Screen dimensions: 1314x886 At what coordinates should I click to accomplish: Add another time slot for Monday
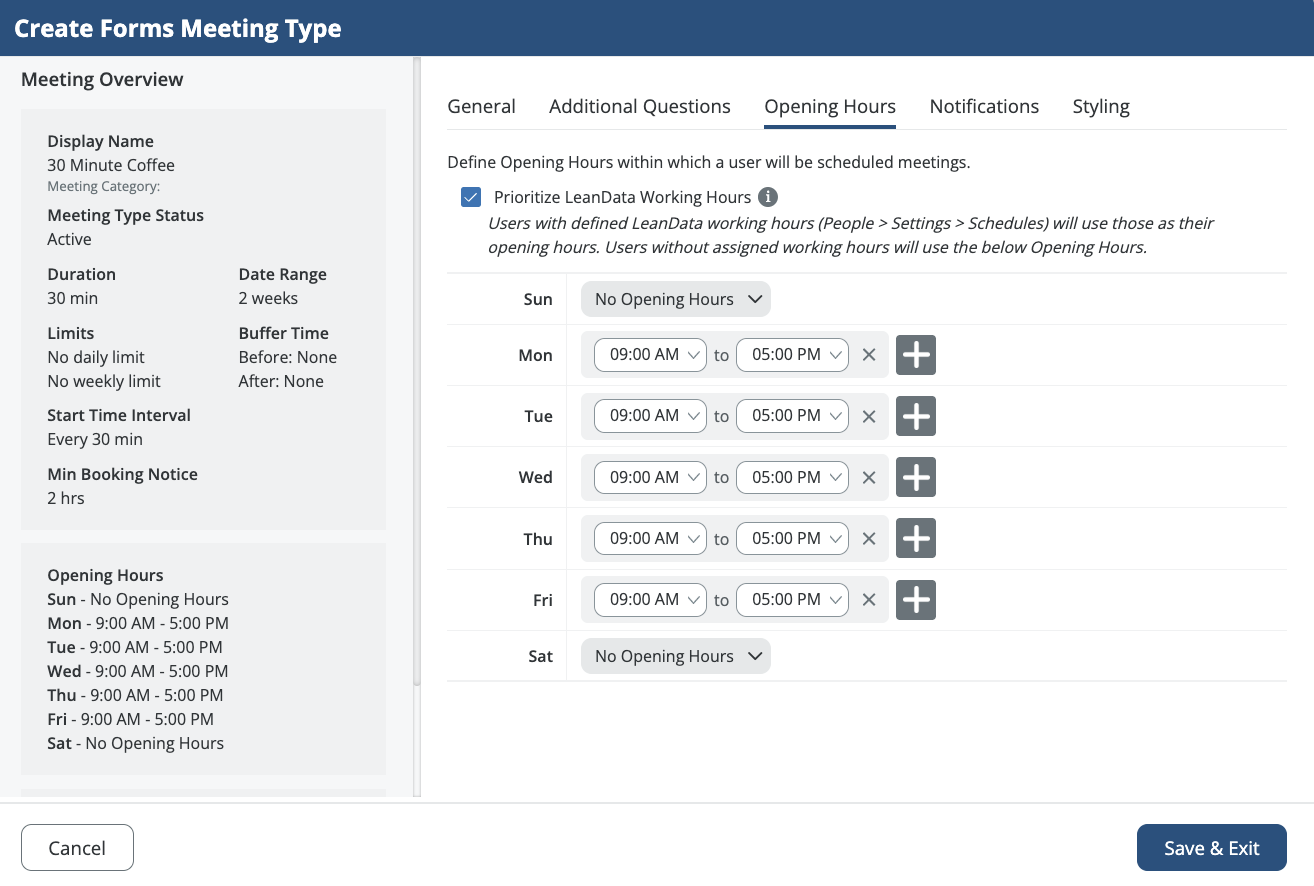[915, 355]
